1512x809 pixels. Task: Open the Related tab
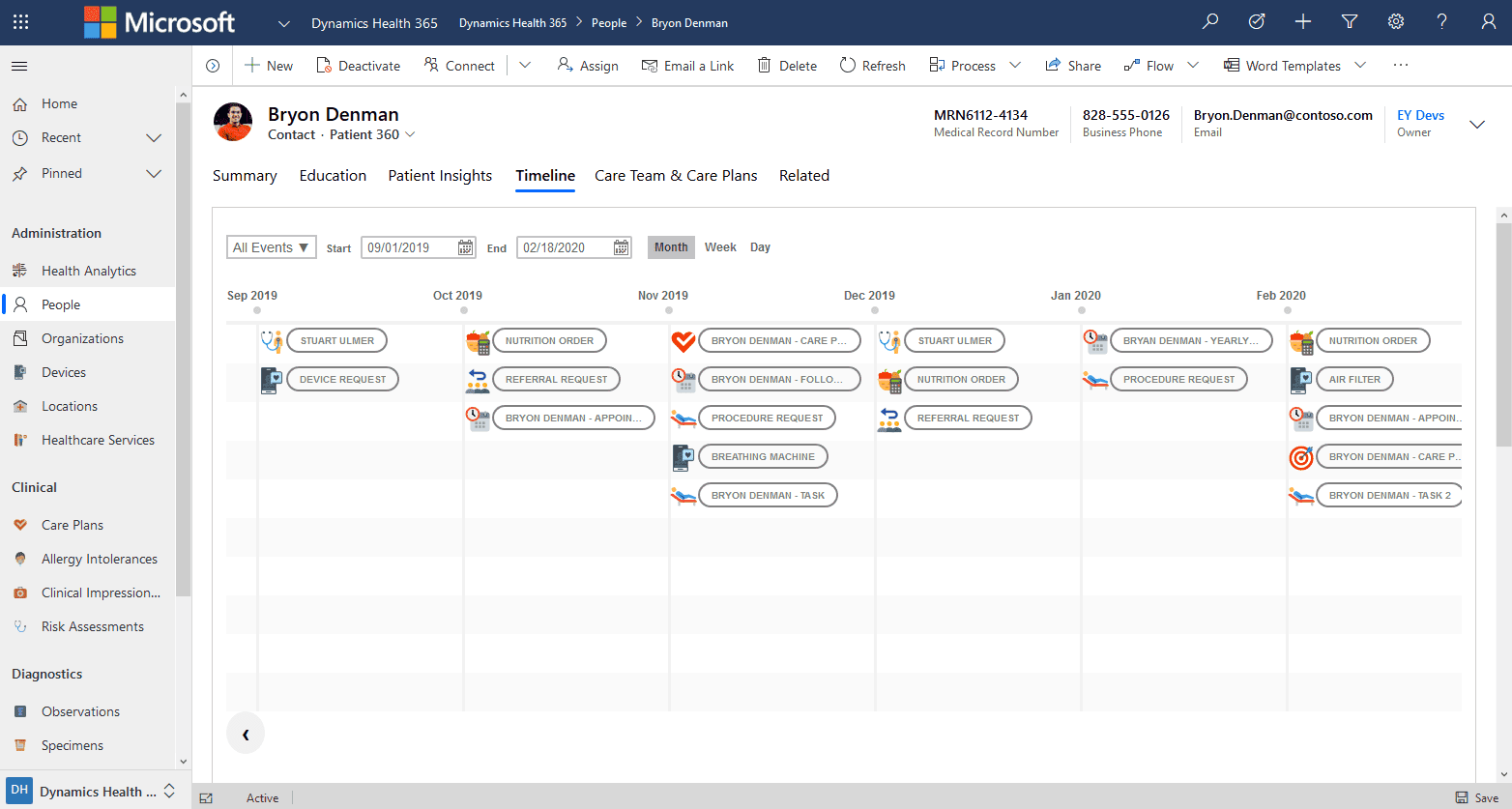[804, 176]
